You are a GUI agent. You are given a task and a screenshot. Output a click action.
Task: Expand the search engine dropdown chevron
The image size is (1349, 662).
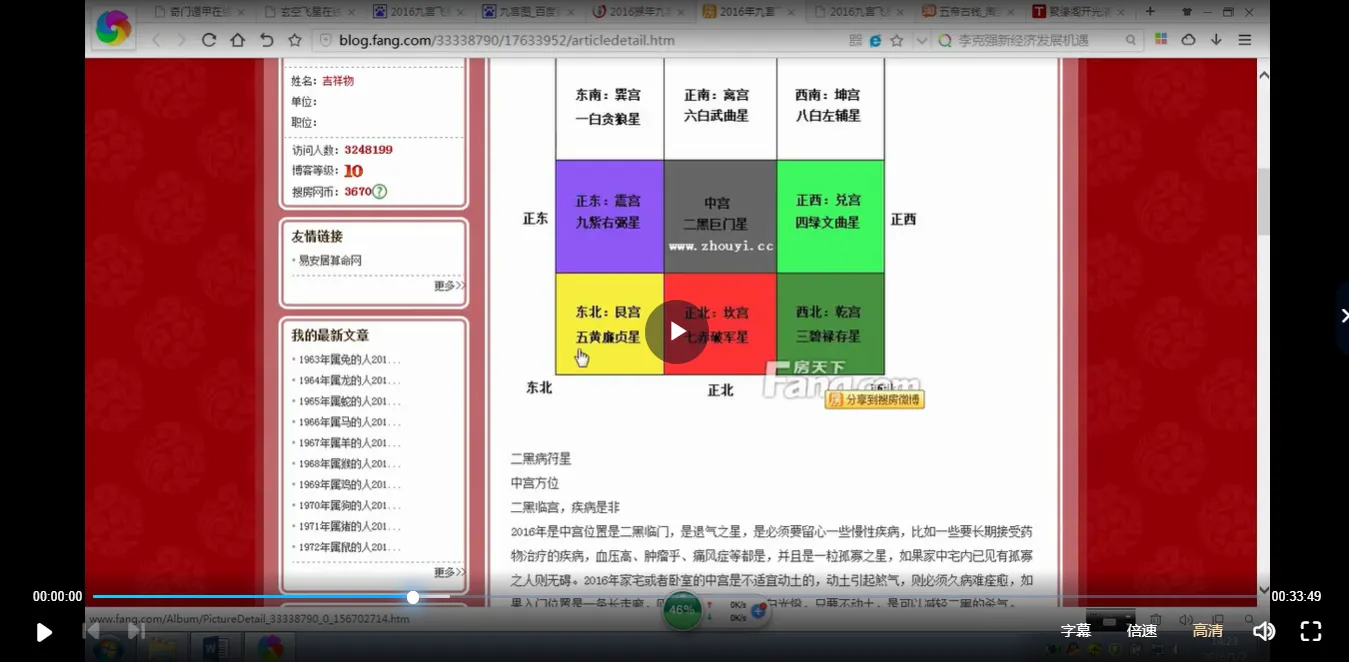(921, 41)
